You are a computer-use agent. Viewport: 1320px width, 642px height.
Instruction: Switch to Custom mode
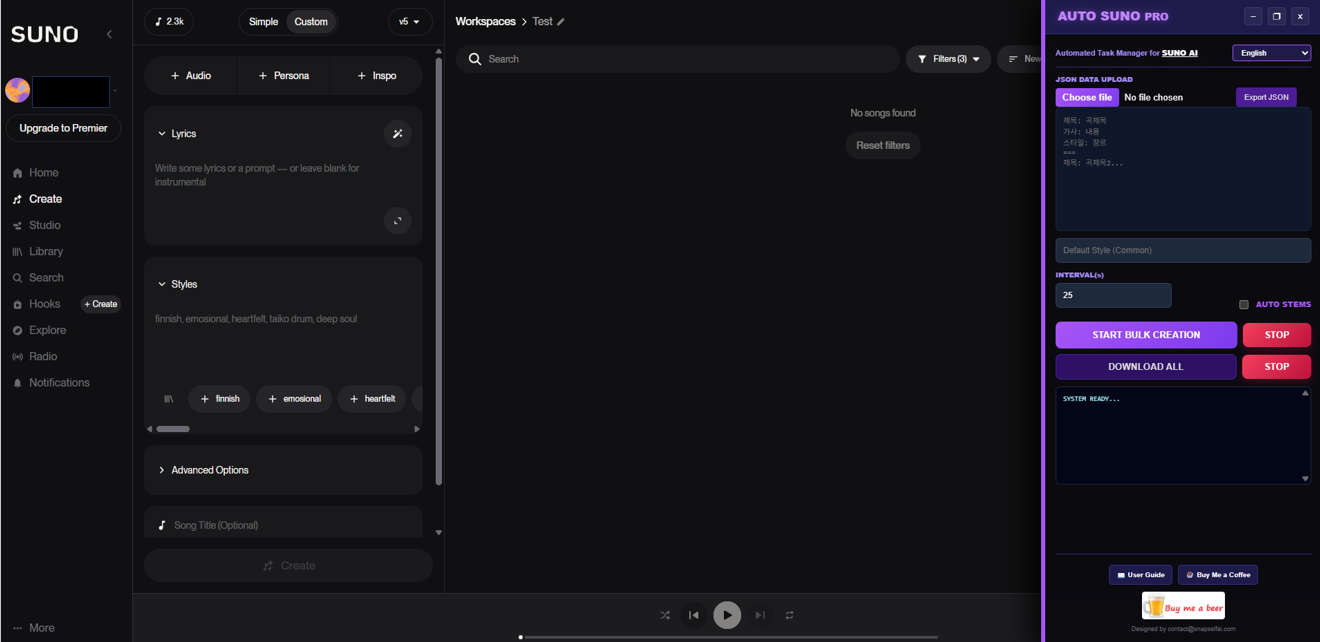(311, 21)
